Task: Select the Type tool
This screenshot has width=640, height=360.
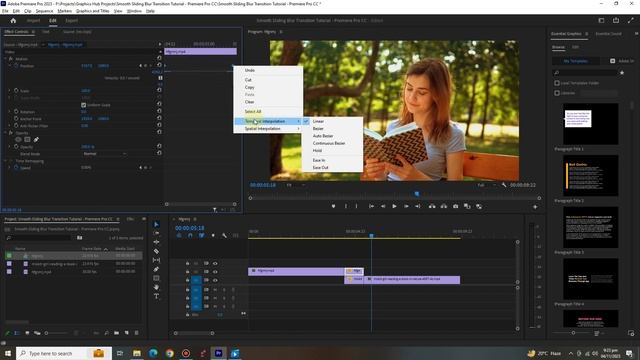Action: (156, 296)
